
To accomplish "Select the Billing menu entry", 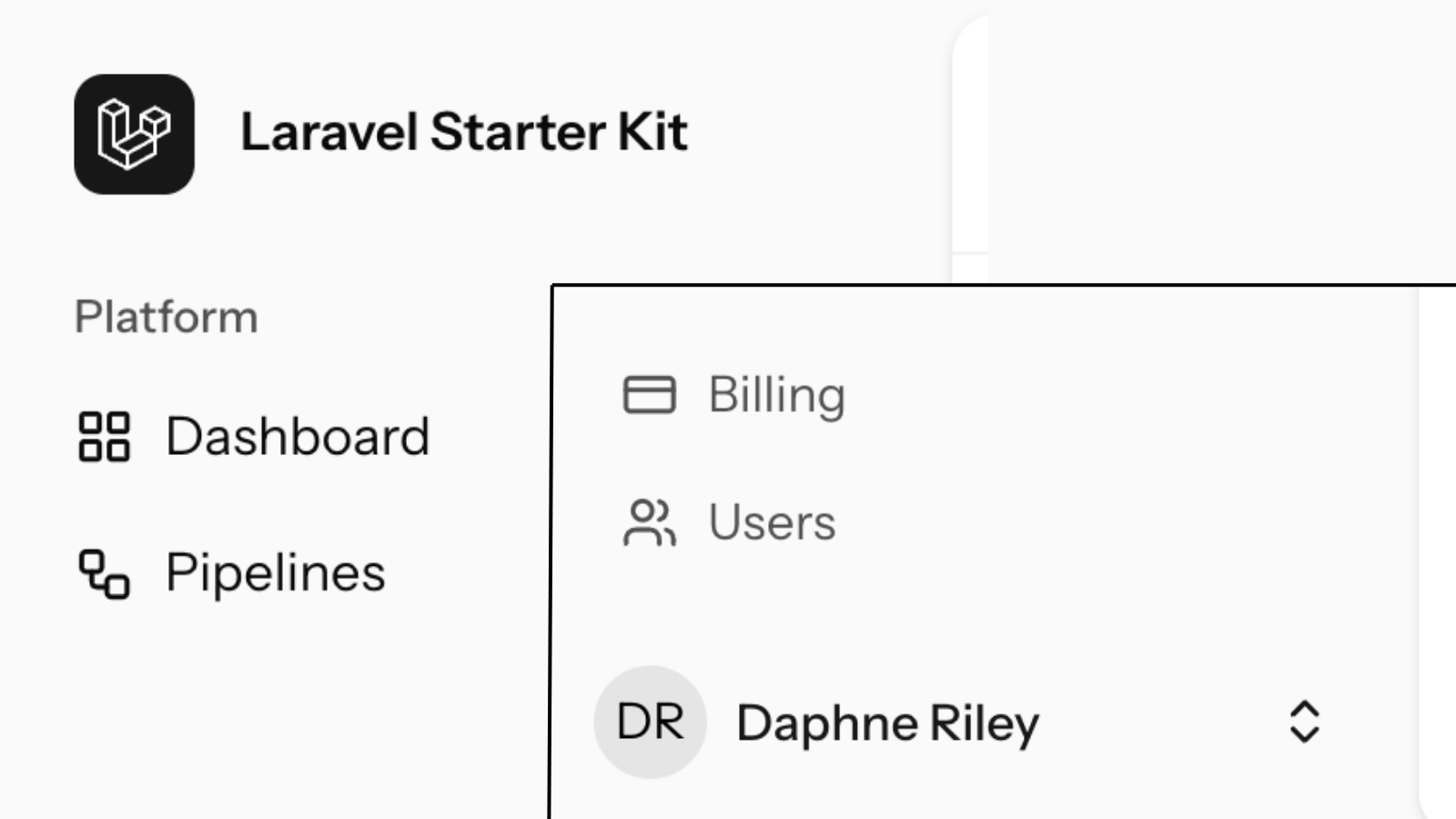I will click(x=776, y=395).
